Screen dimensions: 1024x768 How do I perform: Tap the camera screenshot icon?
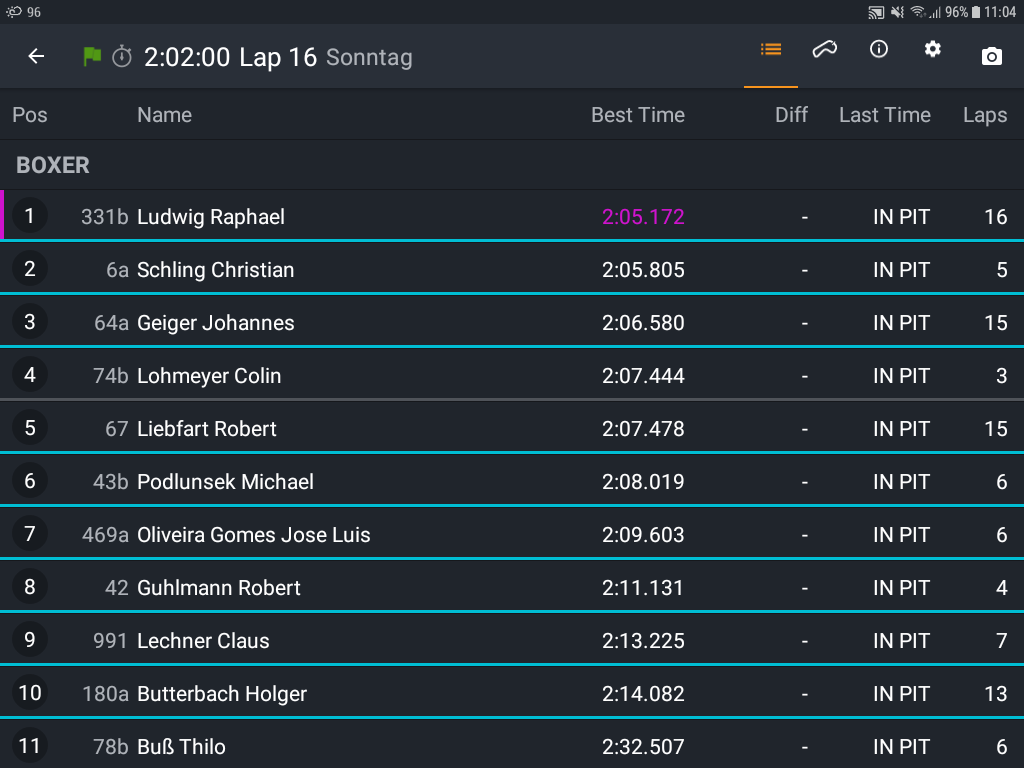coord(991,57)
